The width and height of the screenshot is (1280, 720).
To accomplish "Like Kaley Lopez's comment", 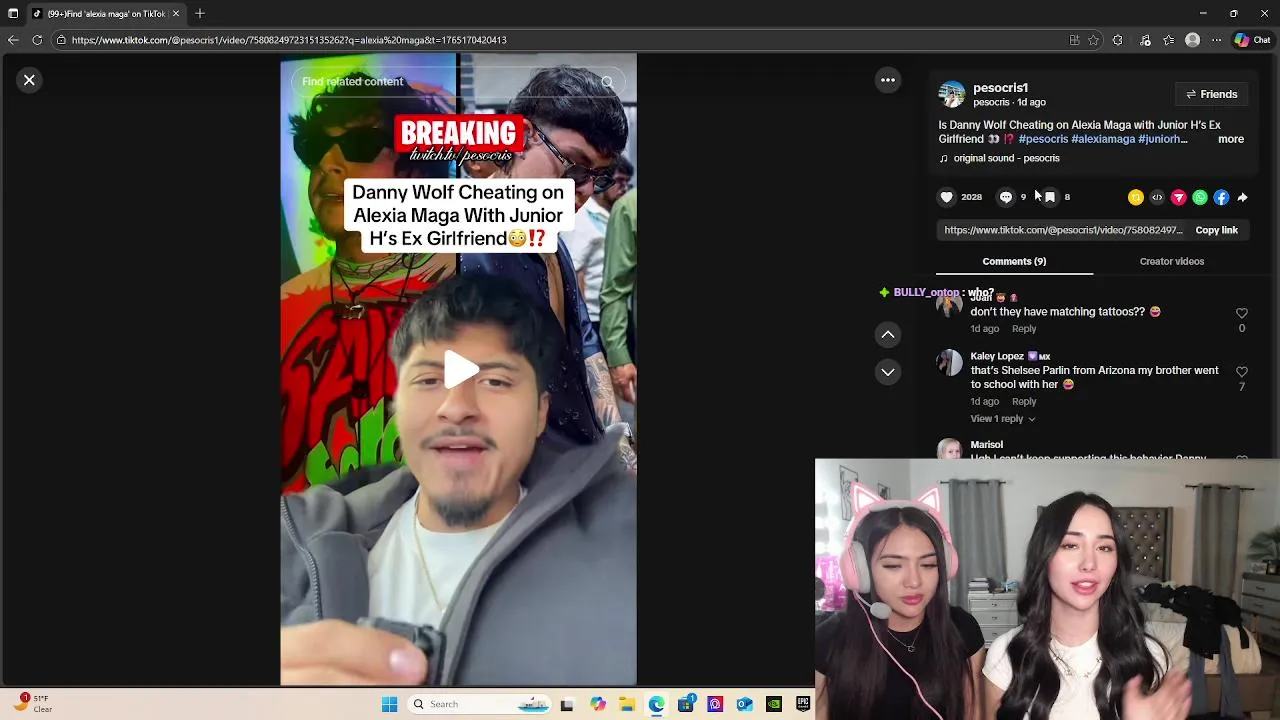I will pos(1242,372).
